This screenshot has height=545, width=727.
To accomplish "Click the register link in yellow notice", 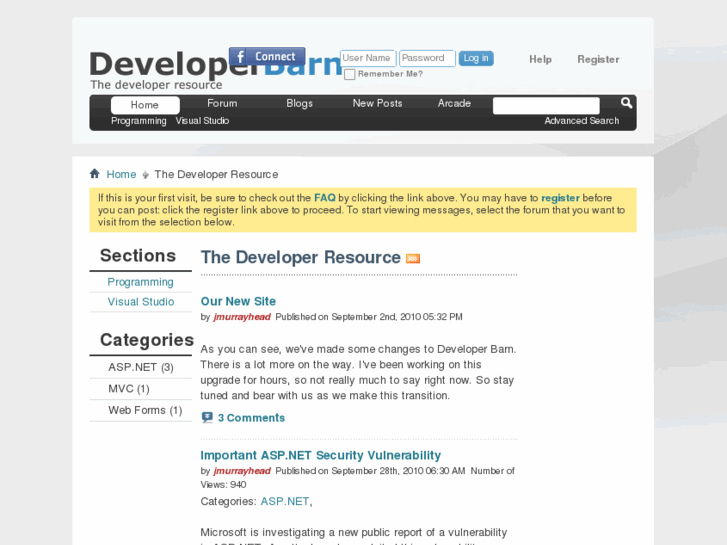I will [x=560, y=198].
